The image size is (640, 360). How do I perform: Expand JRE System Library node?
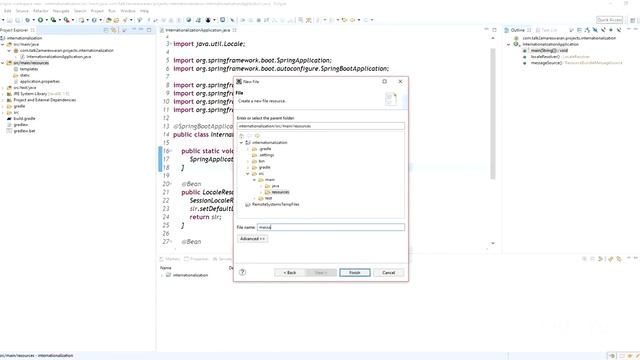tap(3, 94)
